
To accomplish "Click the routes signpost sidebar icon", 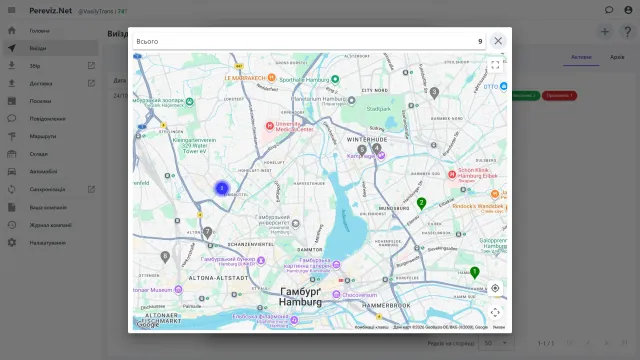I will pyautogui.click(x=12, y=136).
